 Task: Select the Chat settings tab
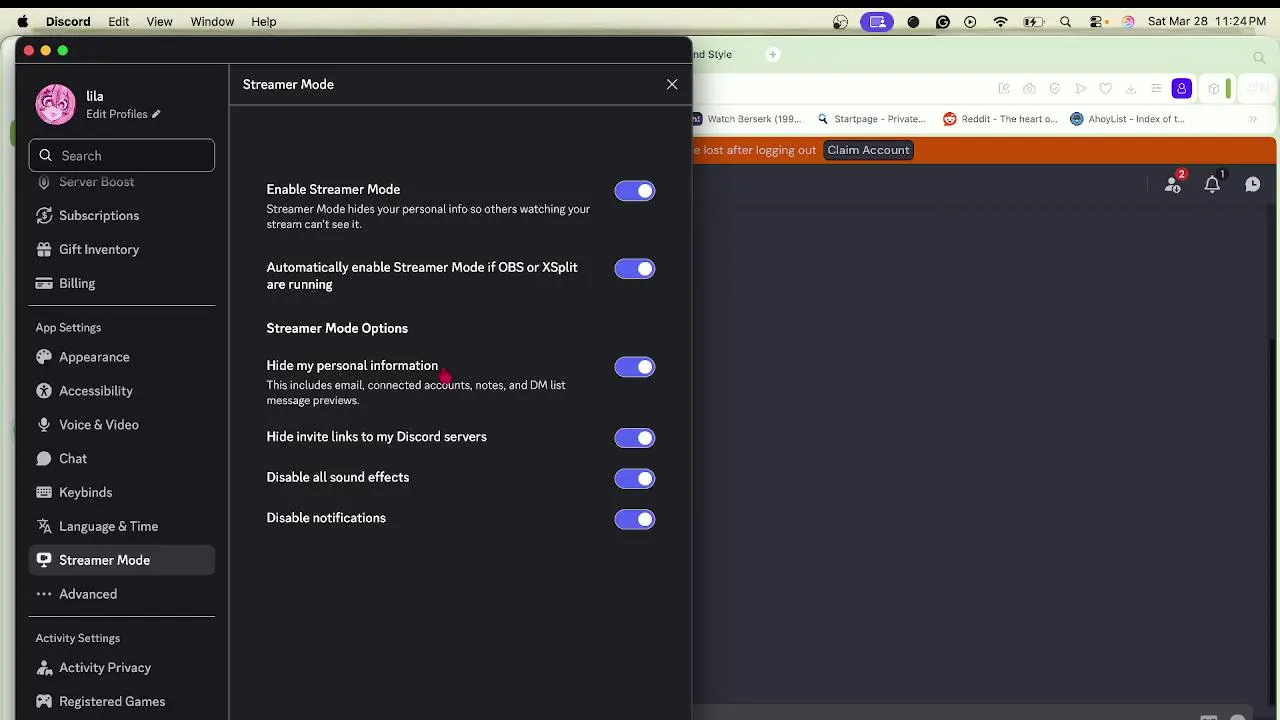click(122, 459)
